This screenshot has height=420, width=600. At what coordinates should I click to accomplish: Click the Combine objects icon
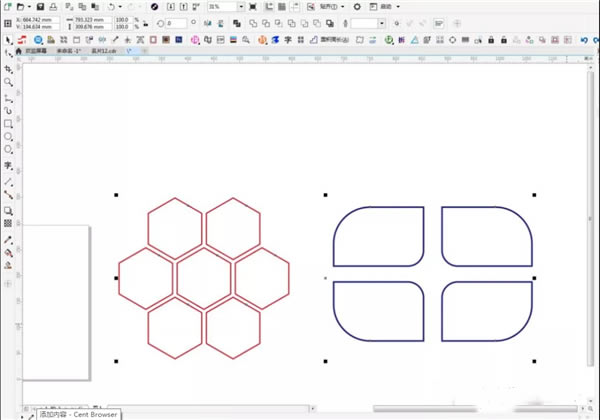(x=237, y=23)
